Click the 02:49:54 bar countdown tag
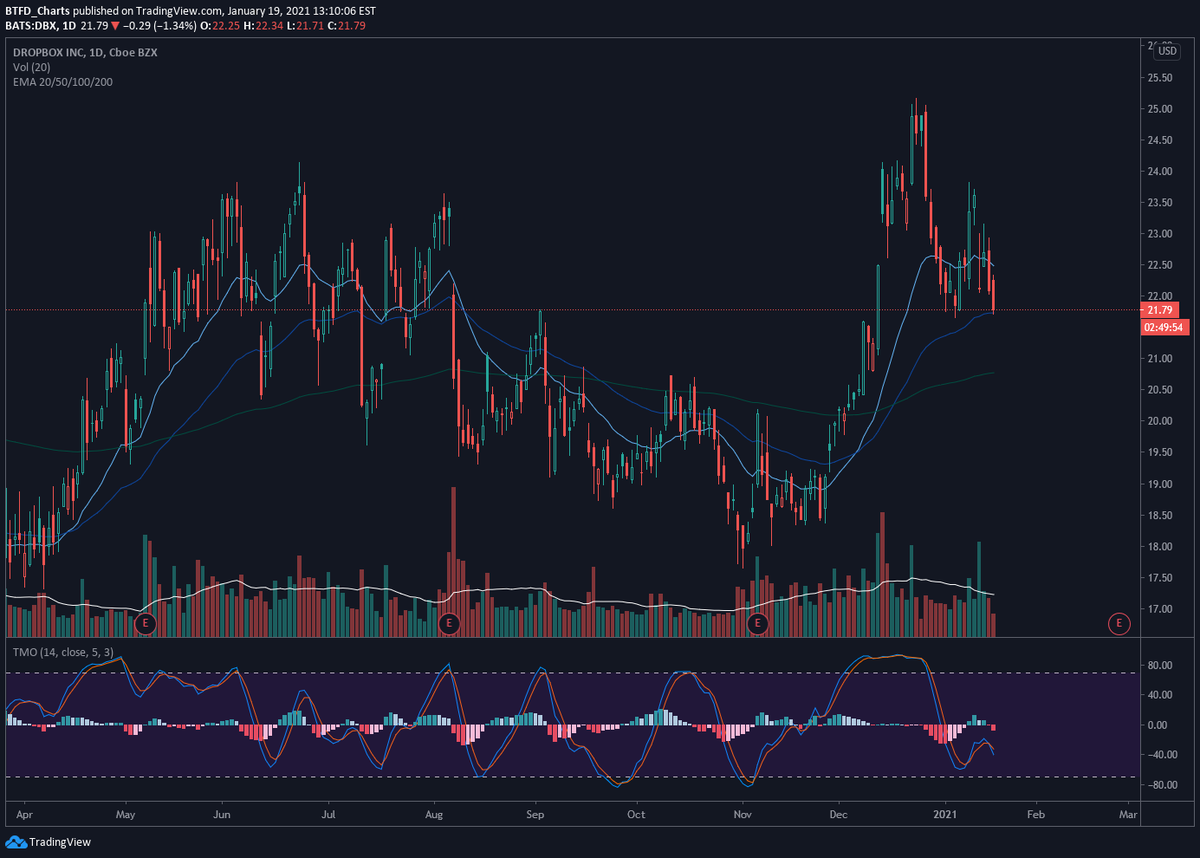 pyautogui.click(x=1165, y=327)
